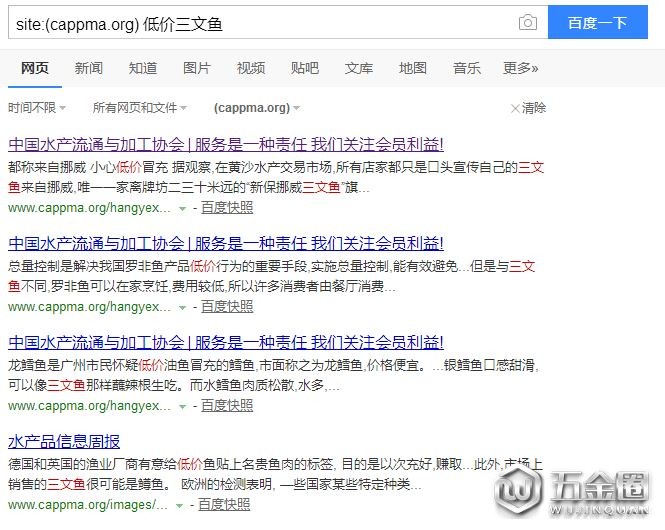
Task: Open second 中国水产流通与加工协会 result about 罗非鱼
Action: [x=226, y=243]
